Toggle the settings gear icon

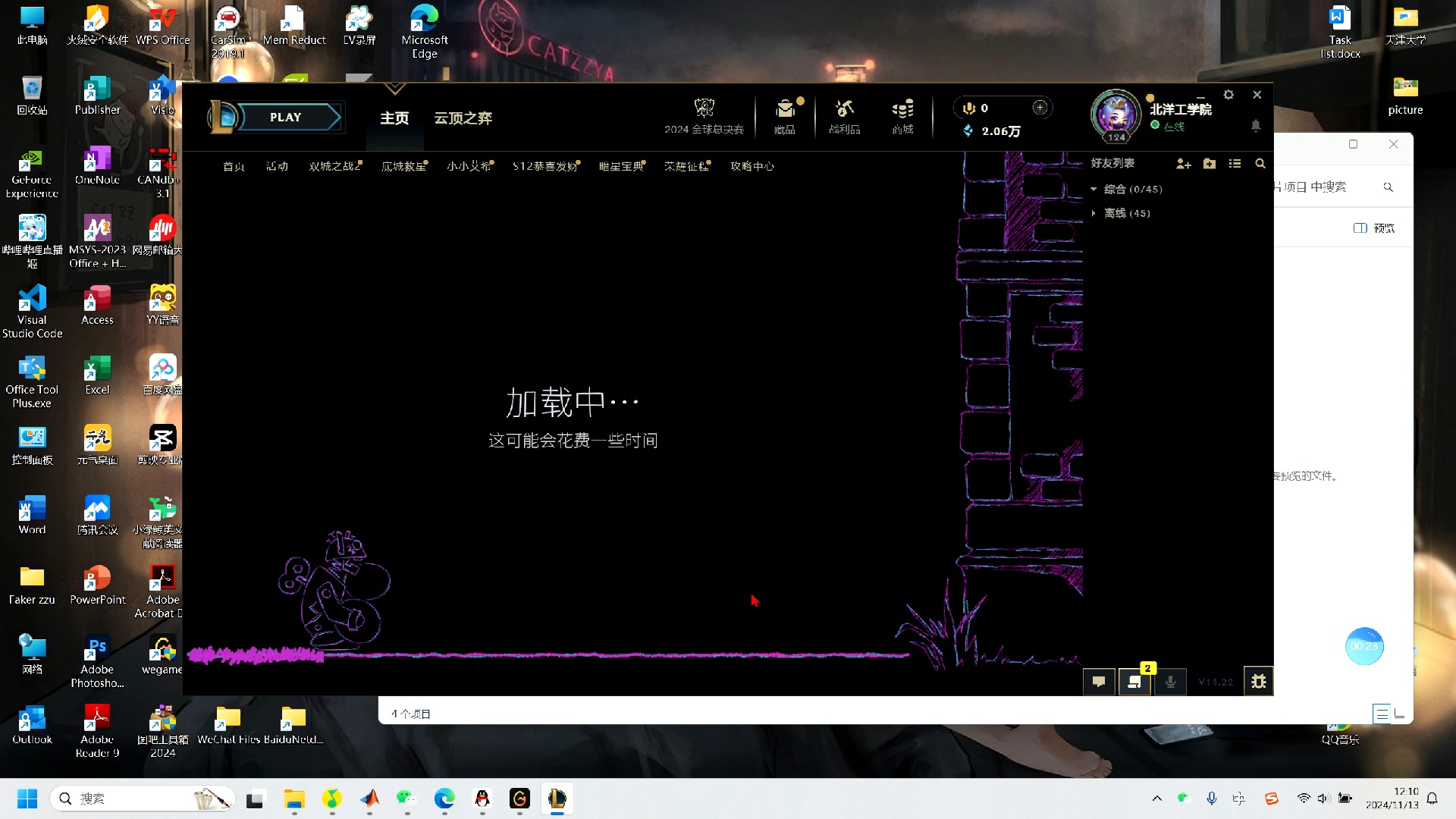coord(1228,94)
